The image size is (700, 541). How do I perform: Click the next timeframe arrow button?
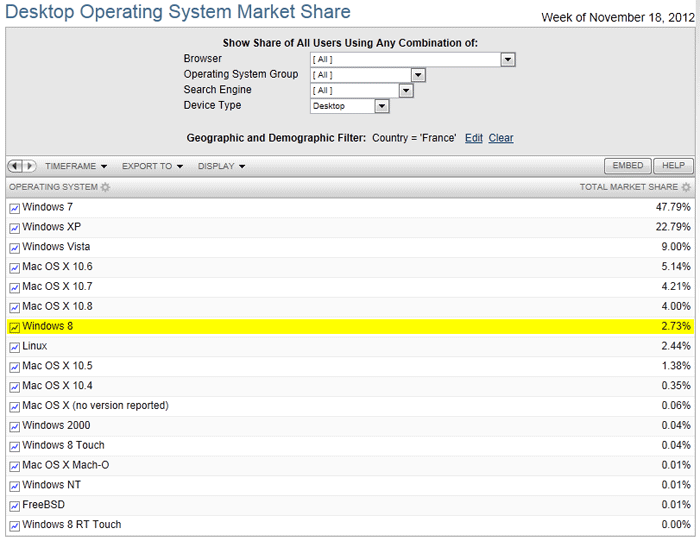(30, 166)
